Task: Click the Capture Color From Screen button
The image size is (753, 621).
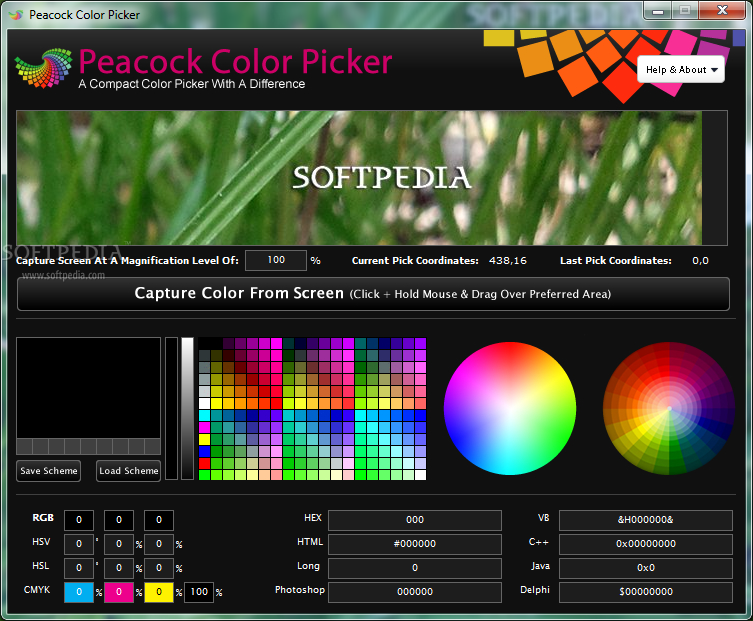Action: [x=373, y=293]
